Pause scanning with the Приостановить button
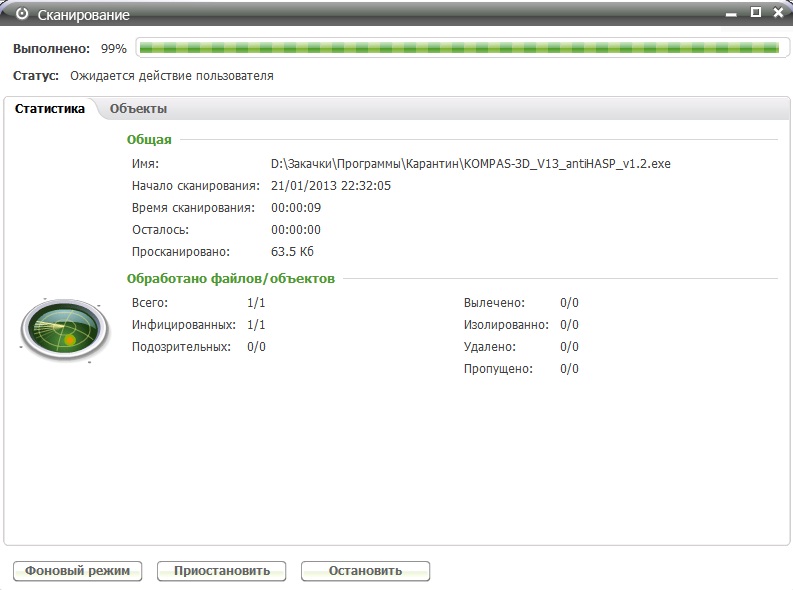 point(221,571)
